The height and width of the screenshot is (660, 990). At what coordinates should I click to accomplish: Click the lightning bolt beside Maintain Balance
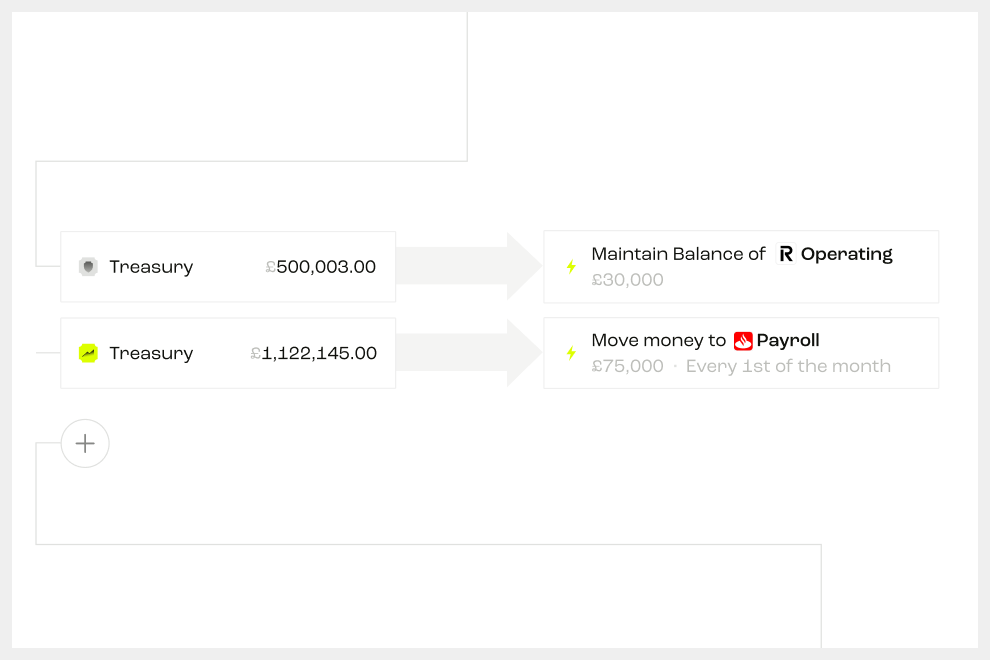coord(571,267)
